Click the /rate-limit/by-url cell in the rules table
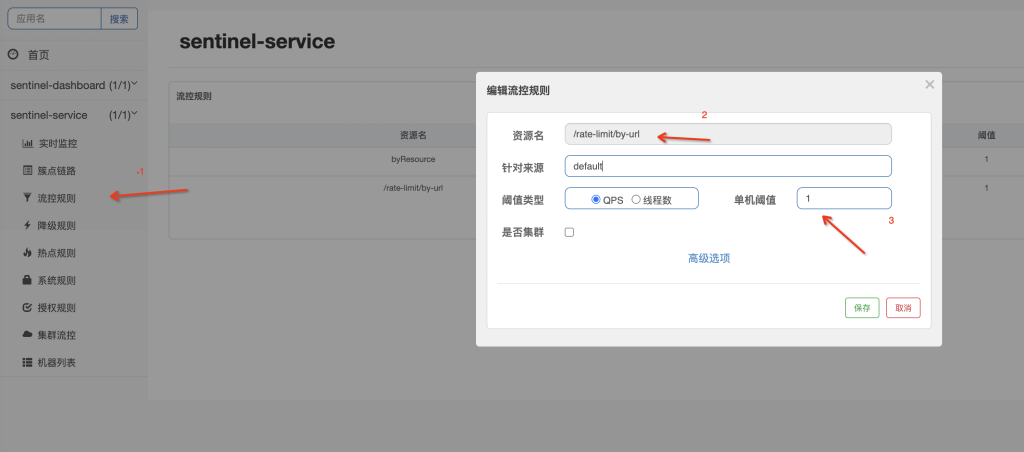Screen dimensions: 1024x452 413,188
